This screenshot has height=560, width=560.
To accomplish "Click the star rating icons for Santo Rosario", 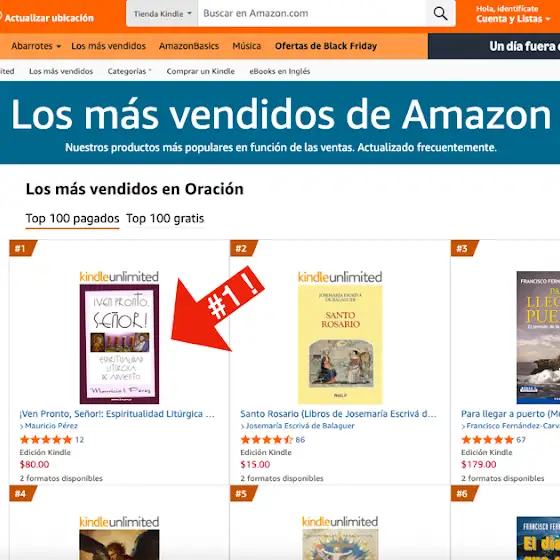I will tap(267, 440).
